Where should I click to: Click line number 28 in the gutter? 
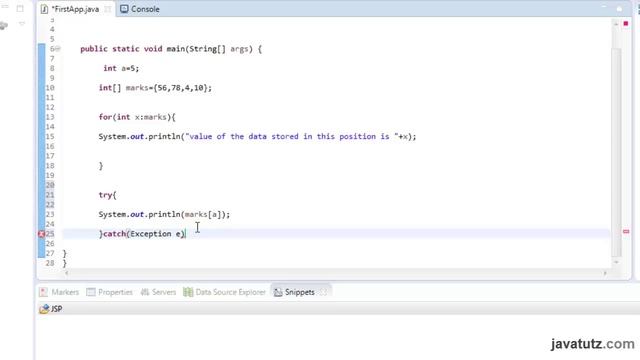tap(50, 263)
